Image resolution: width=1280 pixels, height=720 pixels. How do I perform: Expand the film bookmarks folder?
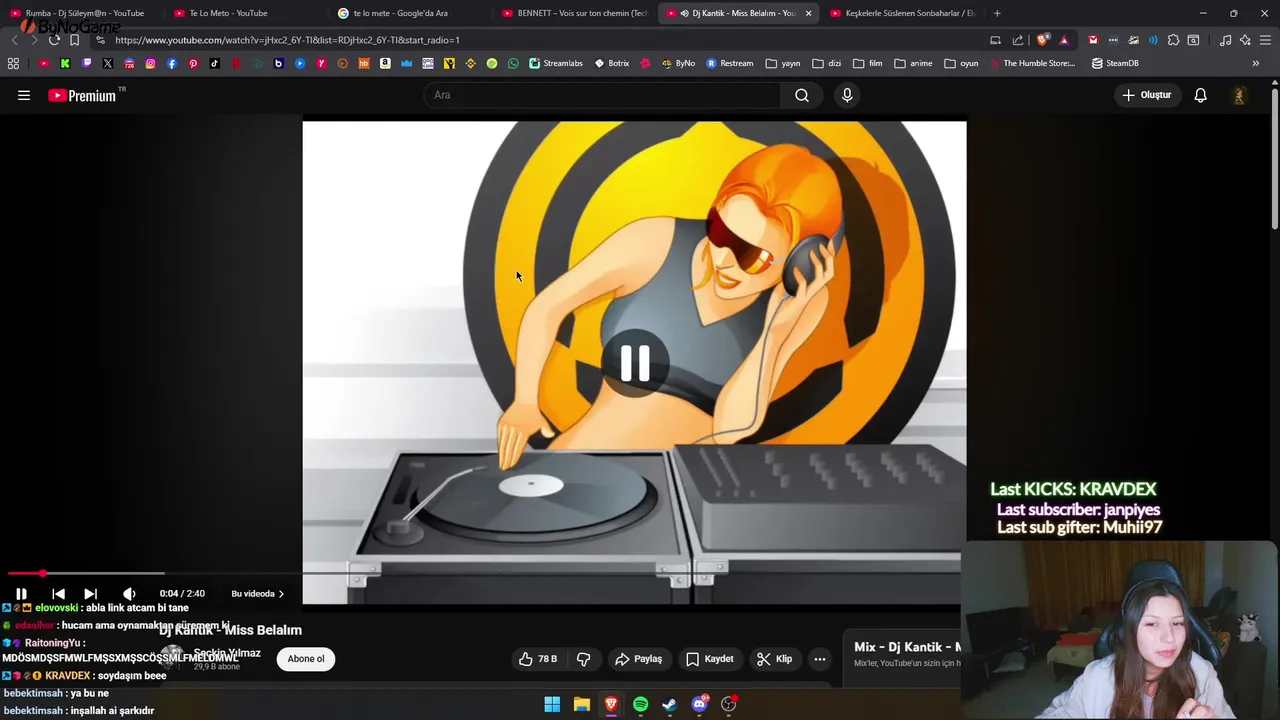(868, 63)
